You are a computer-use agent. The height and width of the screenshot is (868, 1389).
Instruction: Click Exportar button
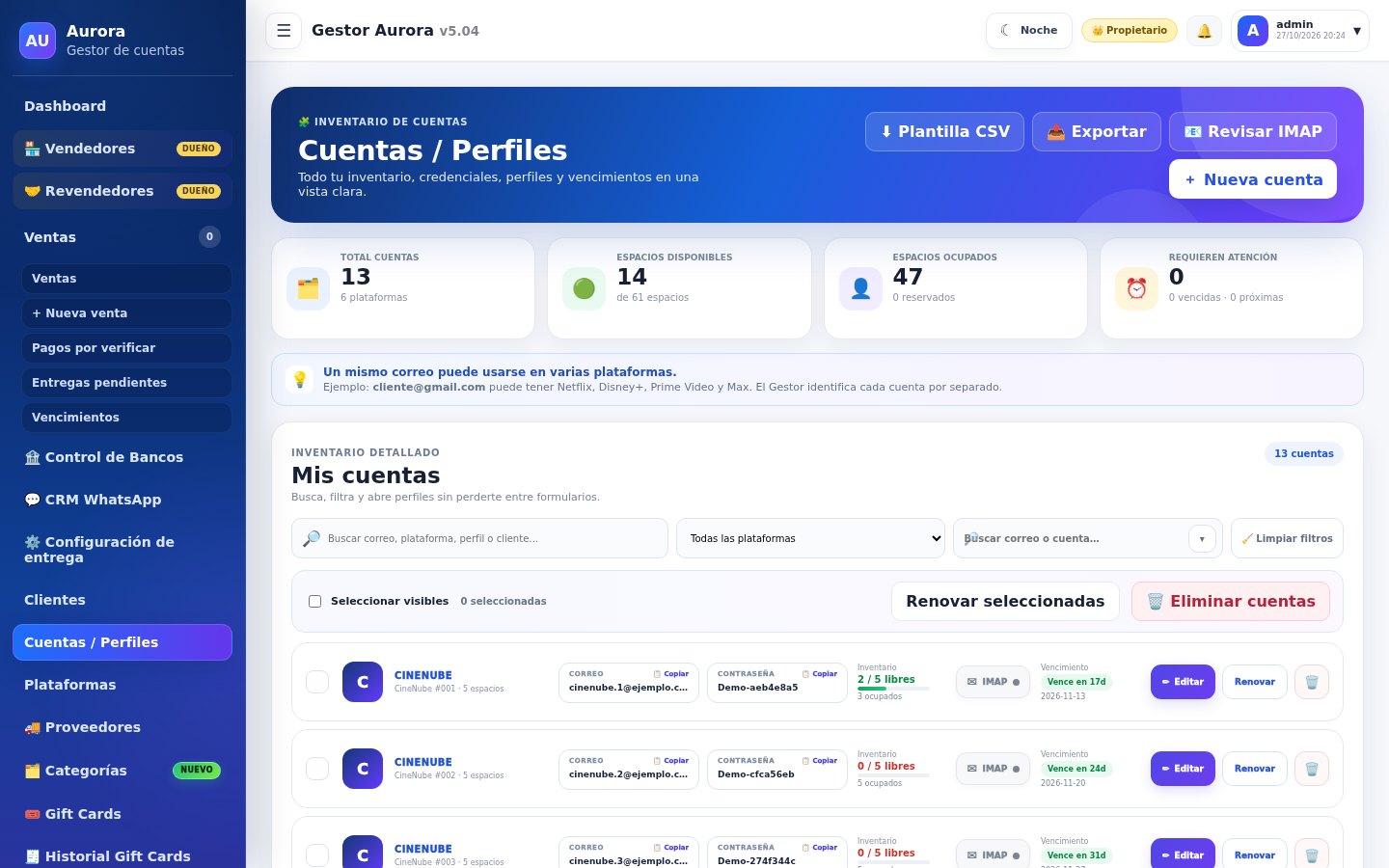coord(1097,131)
